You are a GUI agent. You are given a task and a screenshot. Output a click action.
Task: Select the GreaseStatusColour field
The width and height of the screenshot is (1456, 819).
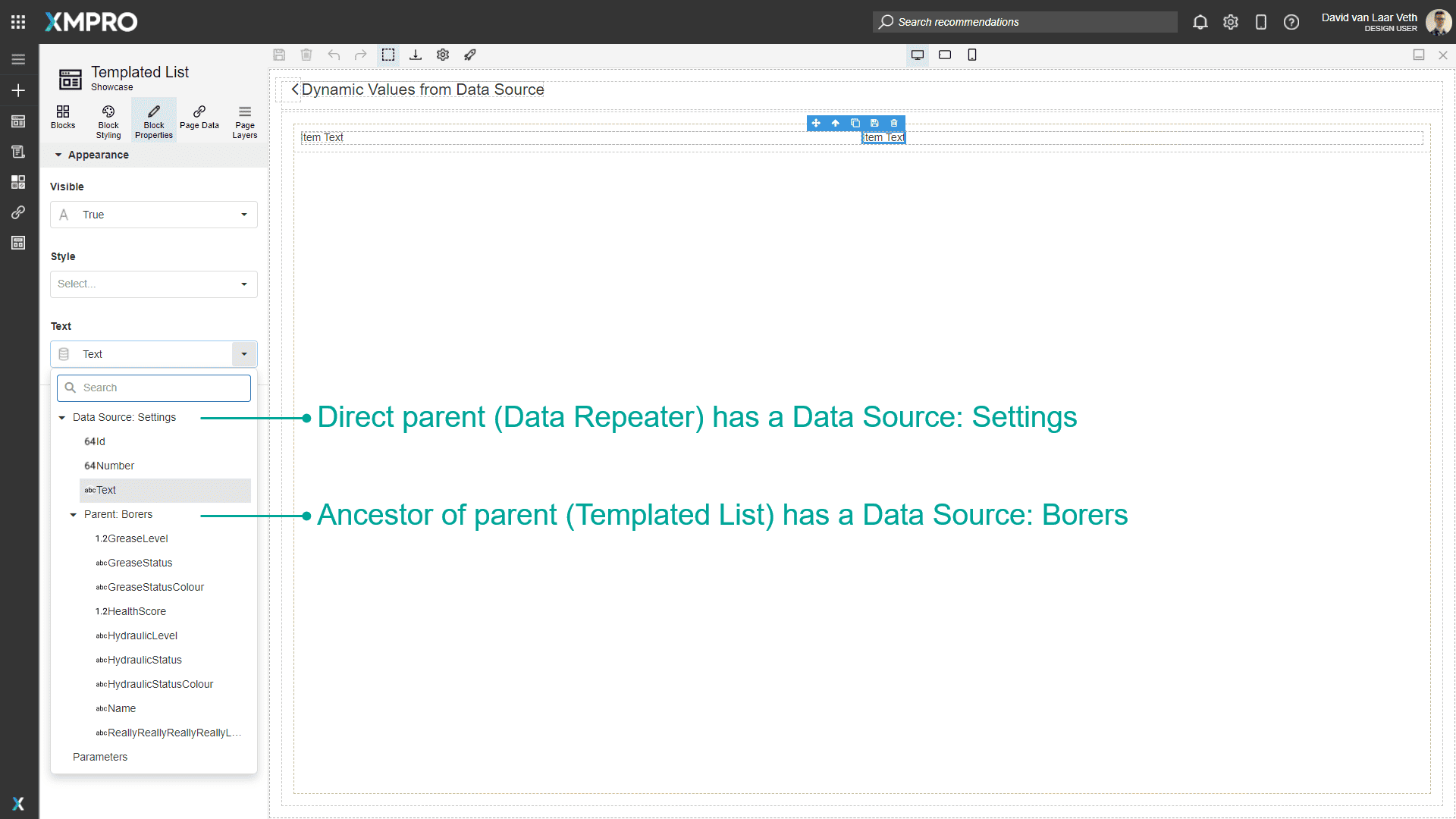(x=155, y=587)
